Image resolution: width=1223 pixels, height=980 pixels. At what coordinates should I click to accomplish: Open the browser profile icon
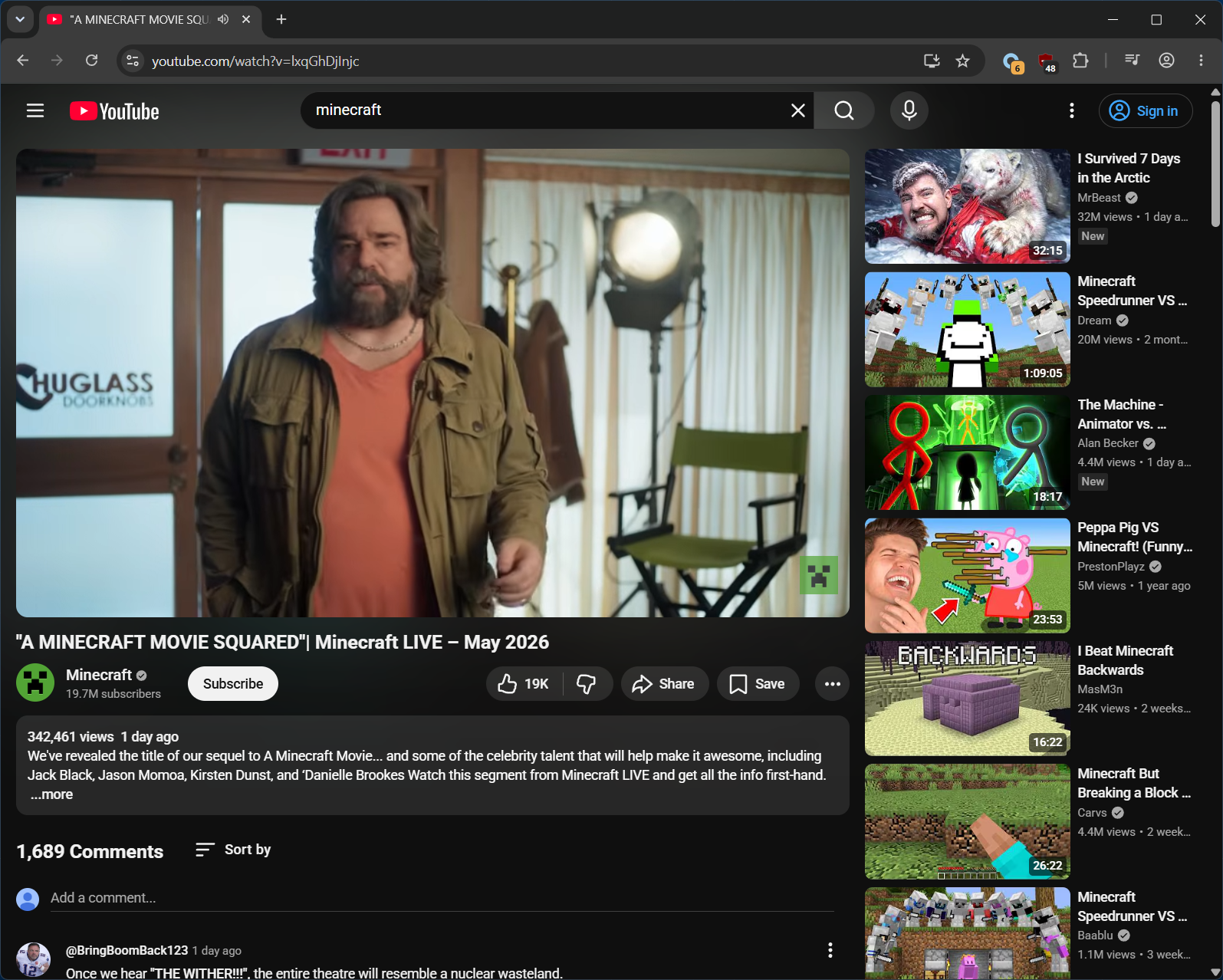(1166, 61)
